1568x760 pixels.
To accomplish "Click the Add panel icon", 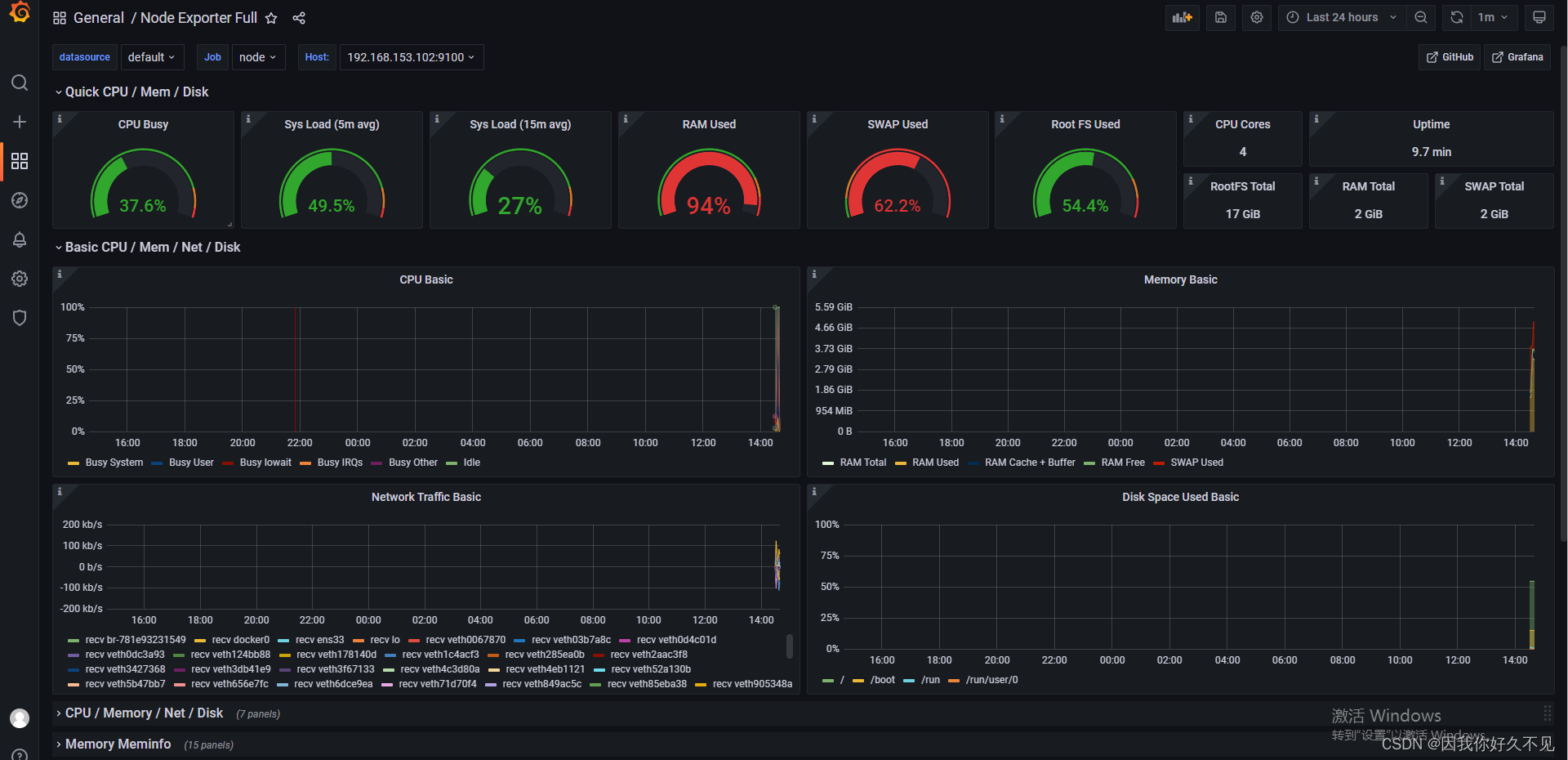I will click(x=1182, y=17).
